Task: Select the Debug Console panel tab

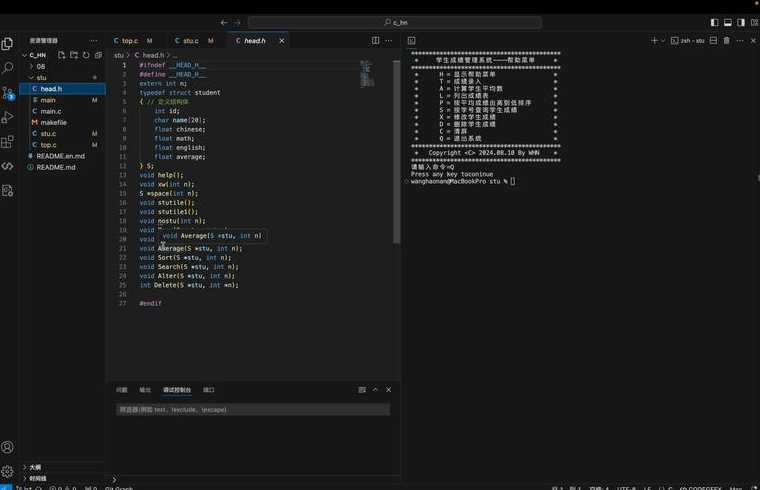Action: pyautogui.click(x=177, y=390)
